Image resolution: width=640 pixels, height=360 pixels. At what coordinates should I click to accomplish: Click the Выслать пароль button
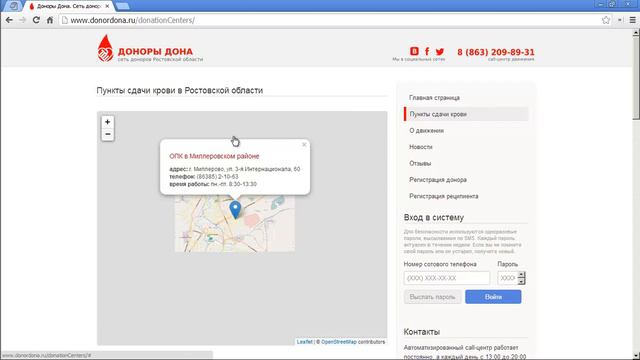(x=432, y=297)
